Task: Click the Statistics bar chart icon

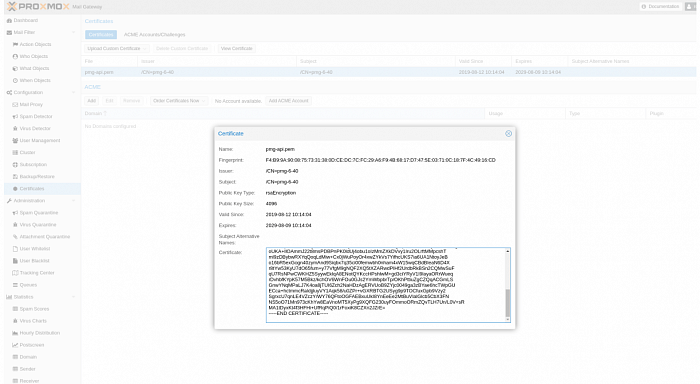Action: pos(9,297)
